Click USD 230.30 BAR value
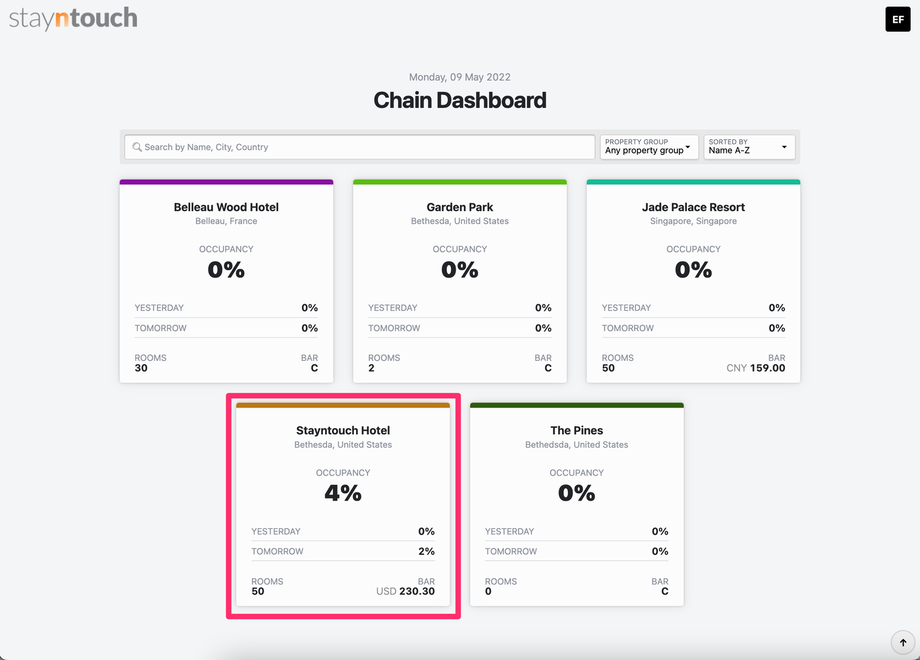The width and height of the screenshot is (920, 660). [x=405, y=591]
